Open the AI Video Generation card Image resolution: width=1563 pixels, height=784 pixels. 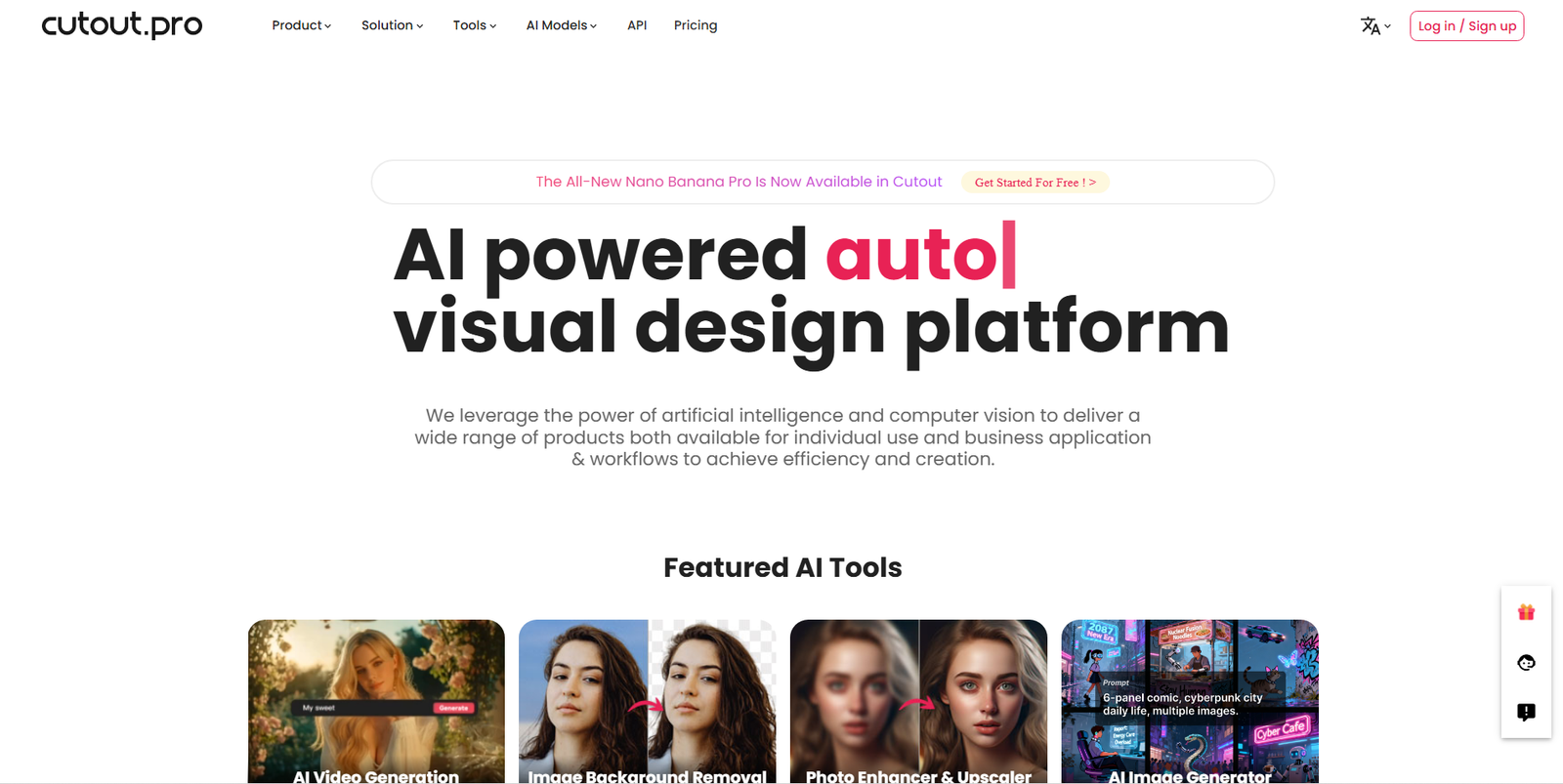[x=376, y=701]
